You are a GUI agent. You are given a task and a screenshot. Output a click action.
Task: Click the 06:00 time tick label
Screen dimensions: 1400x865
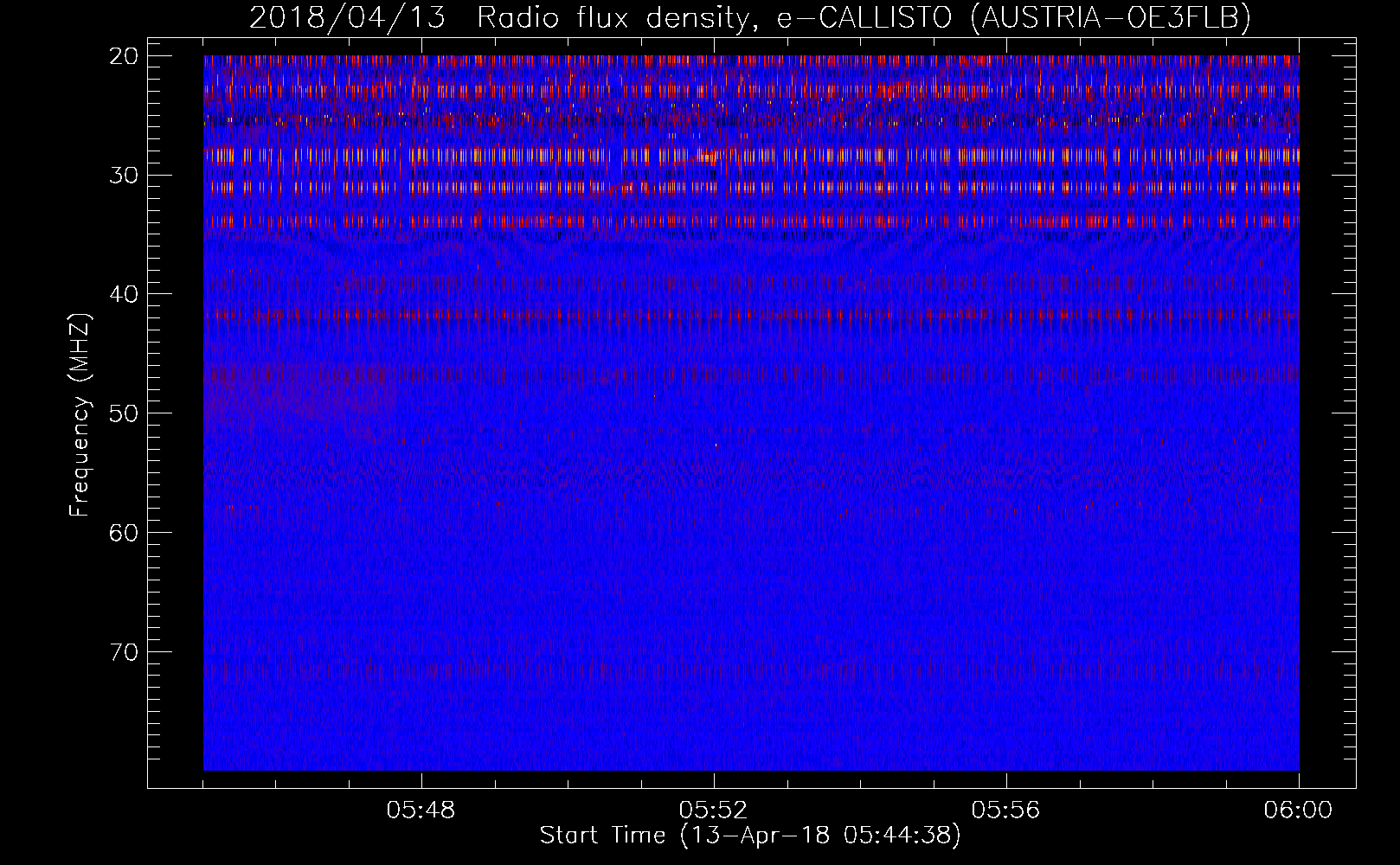tap(1299, 811)
